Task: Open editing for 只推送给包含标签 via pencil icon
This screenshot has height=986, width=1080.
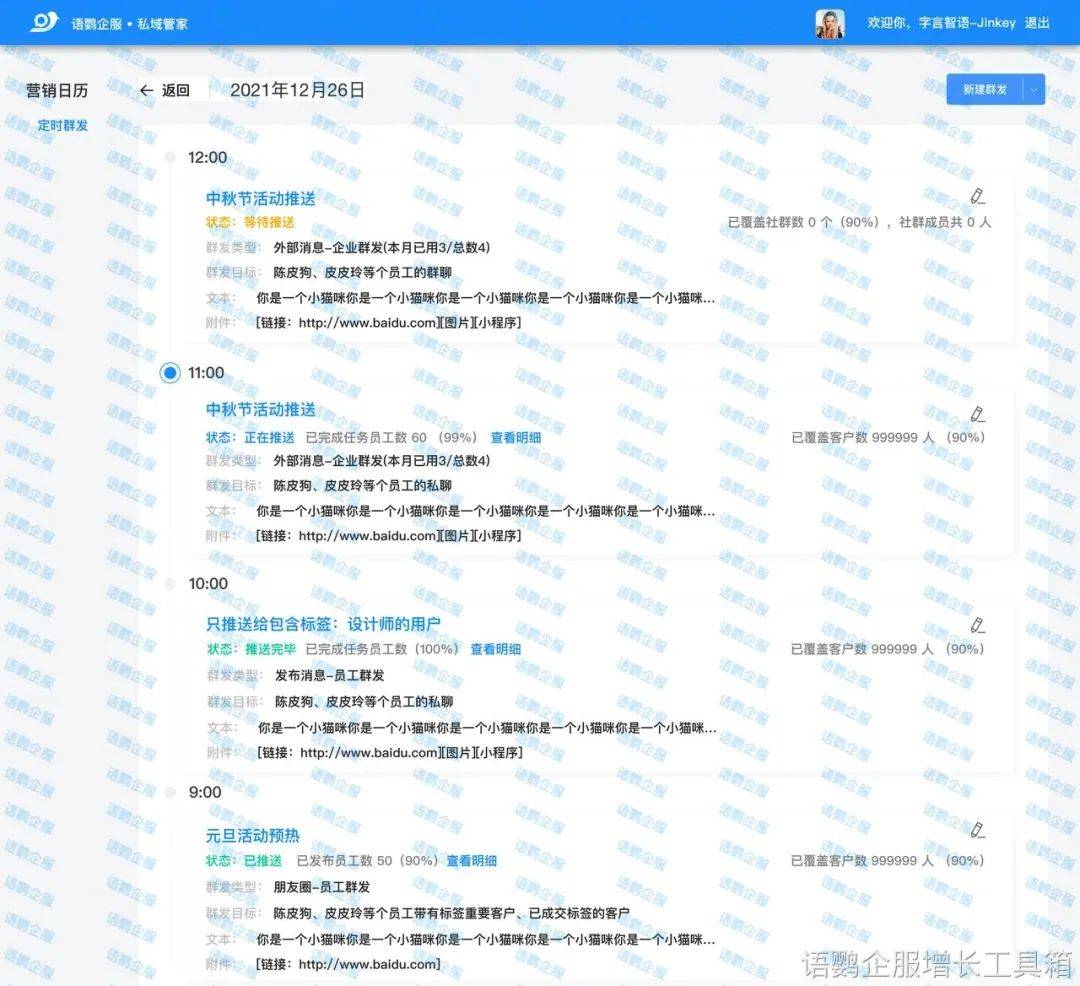Action: [977, 624]
